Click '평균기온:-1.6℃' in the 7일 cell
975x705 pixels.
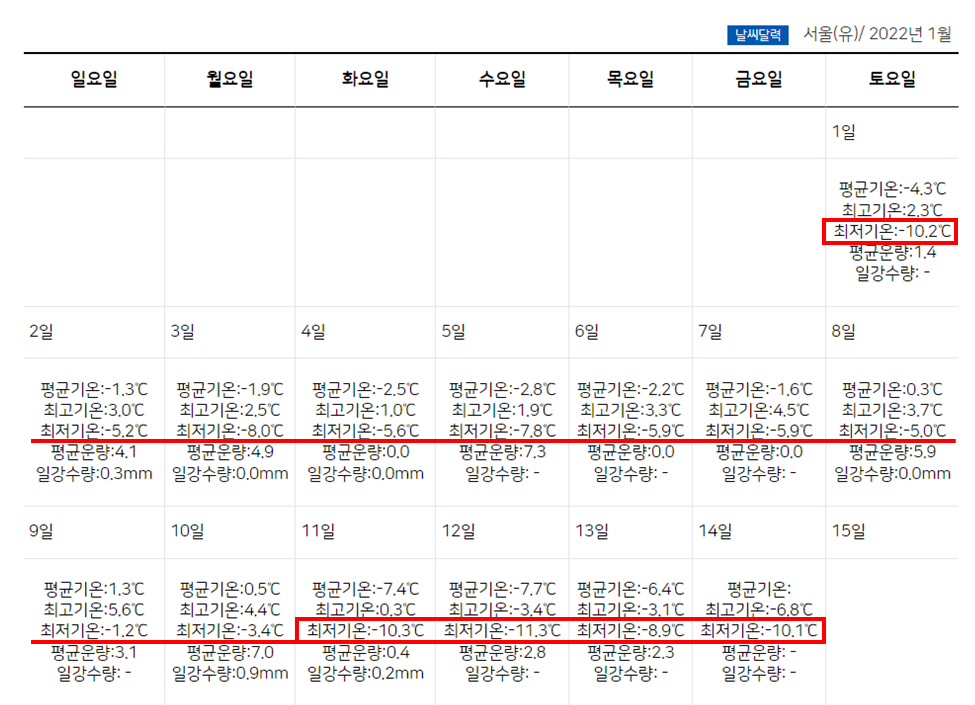759,390
